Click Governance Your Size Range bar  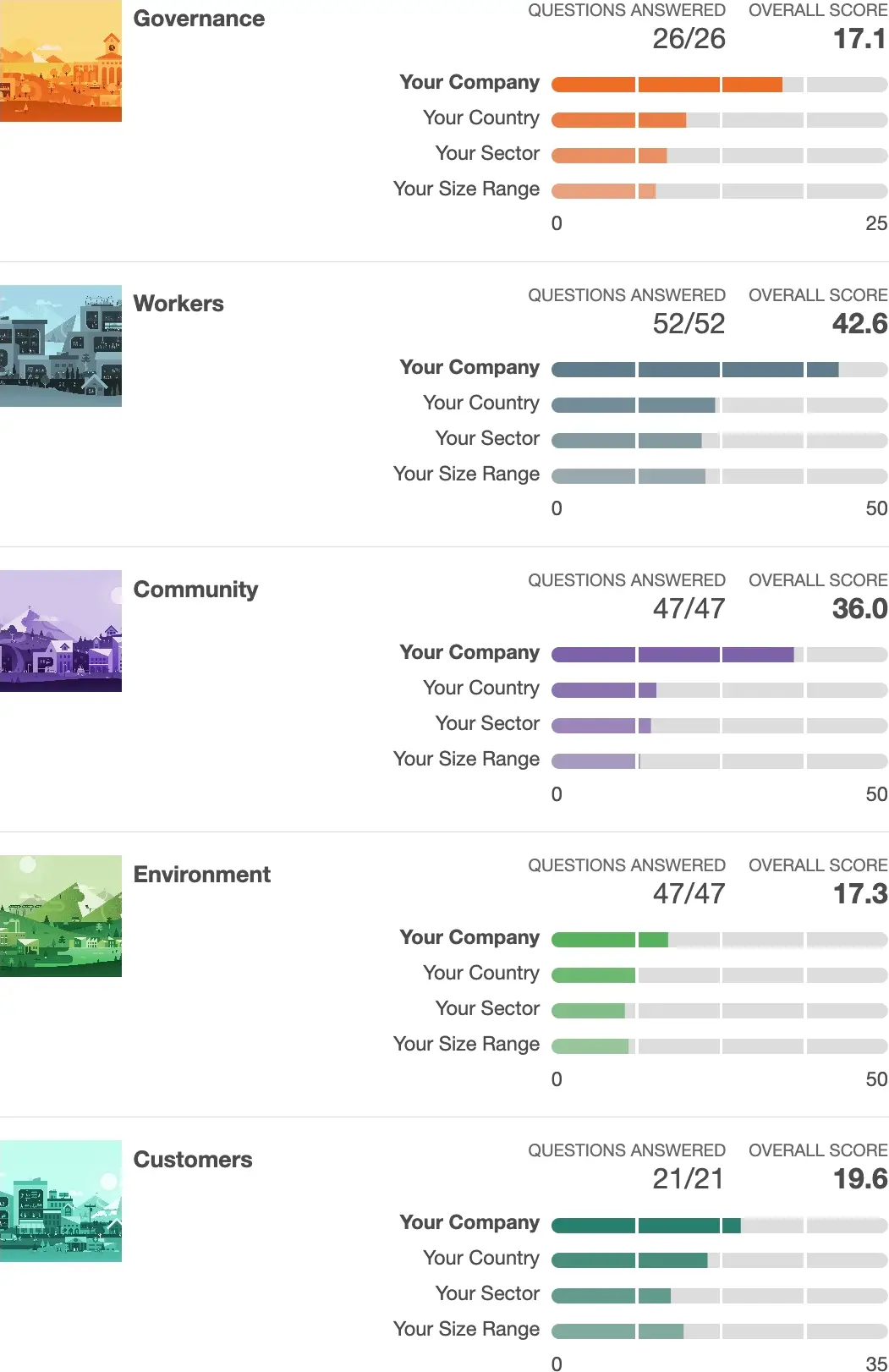pyautogui.click(x=719, y=191)
